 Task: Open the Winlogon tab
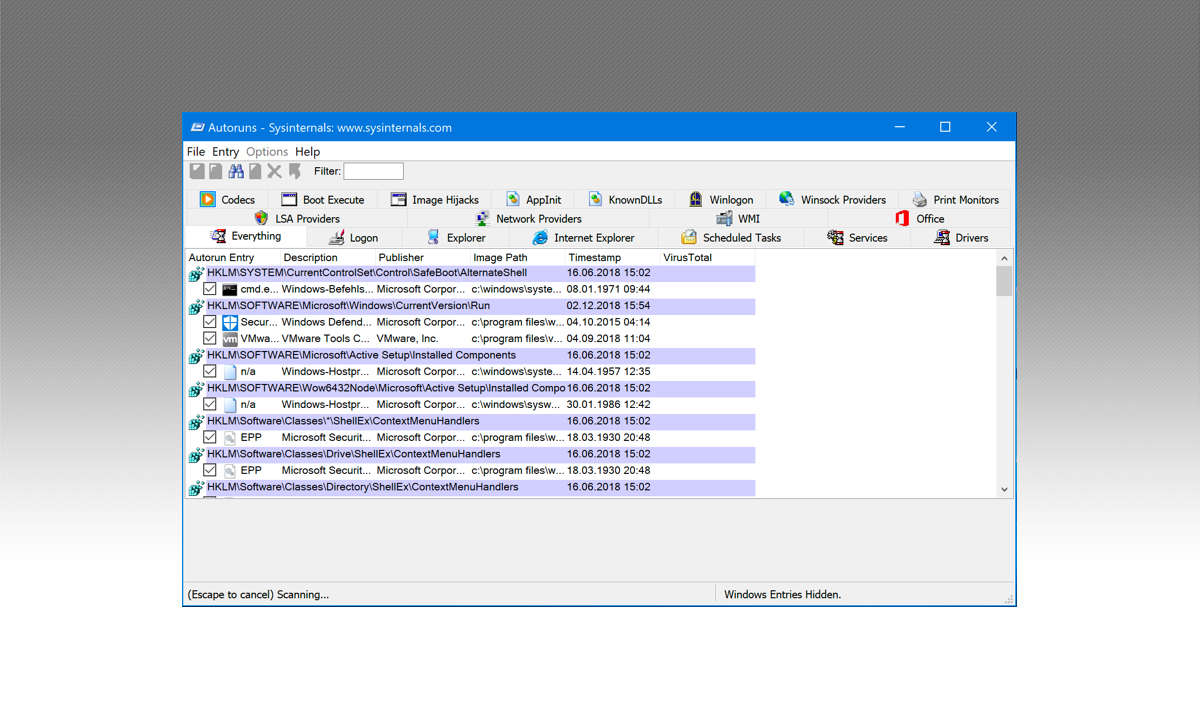(x=721, y=199)
